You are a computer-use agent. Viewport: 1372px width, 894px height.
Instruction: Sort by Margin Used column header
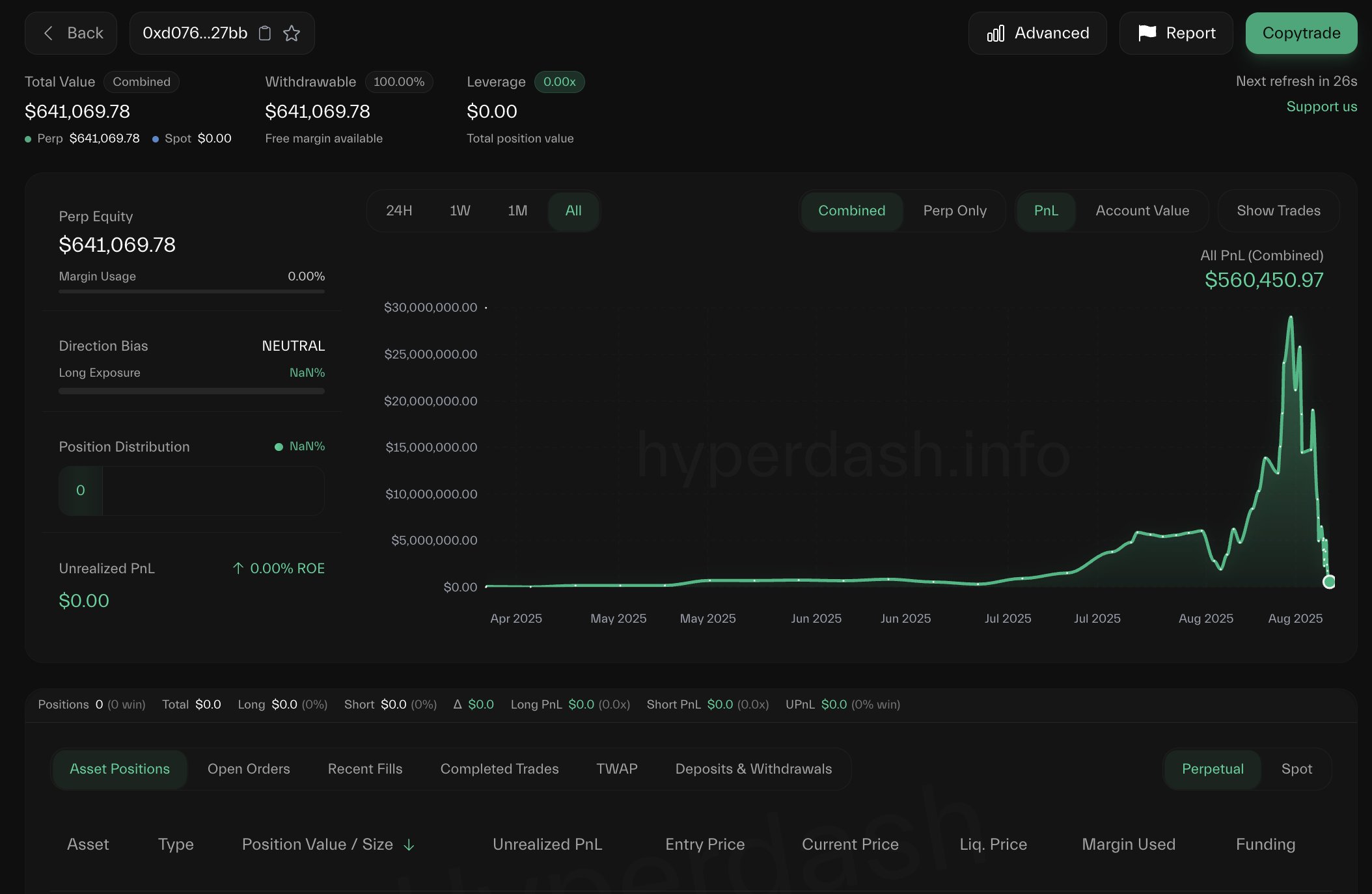[1129, 845]
